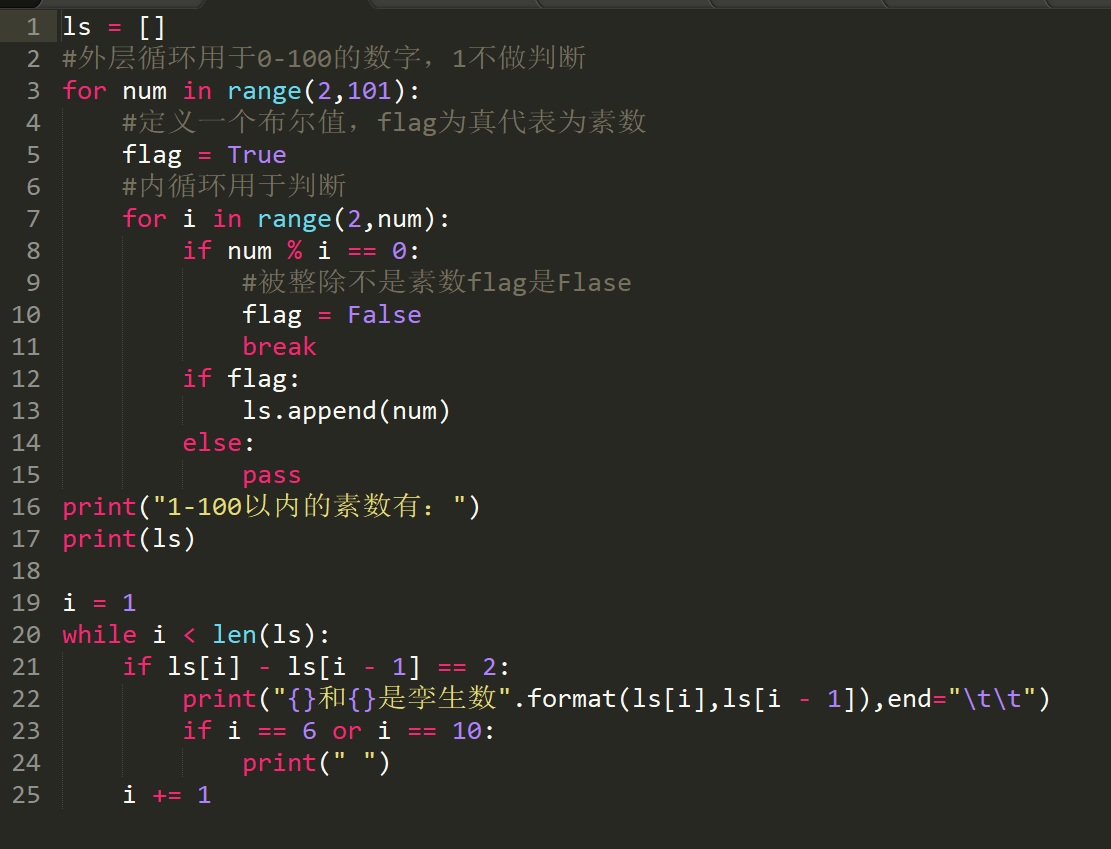Screen dimensions: 1111x849
Task: Click the string '{}和{}是孪生数'
Action: [392, 698]
